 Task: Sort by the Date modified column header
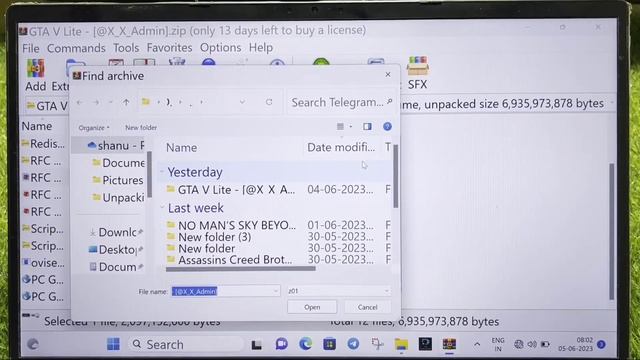(x=341, y=147)
